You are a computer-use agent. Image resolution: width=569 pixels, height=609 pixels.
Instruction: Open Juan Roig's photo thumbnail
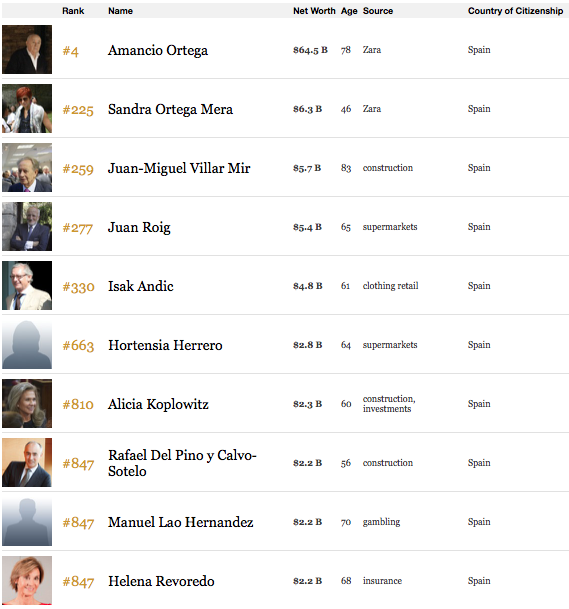coord(27,226)
